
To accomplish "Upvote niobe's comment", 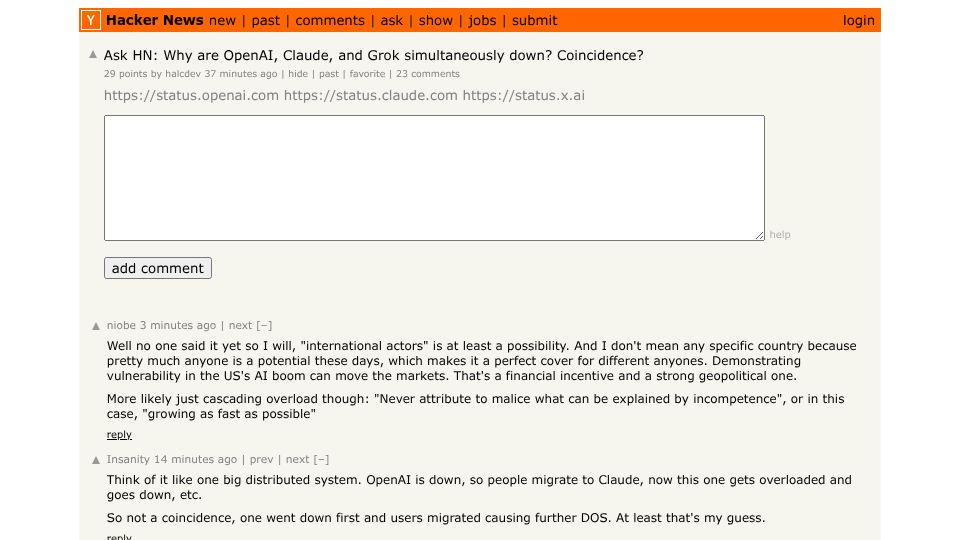I will coord(96,326).
